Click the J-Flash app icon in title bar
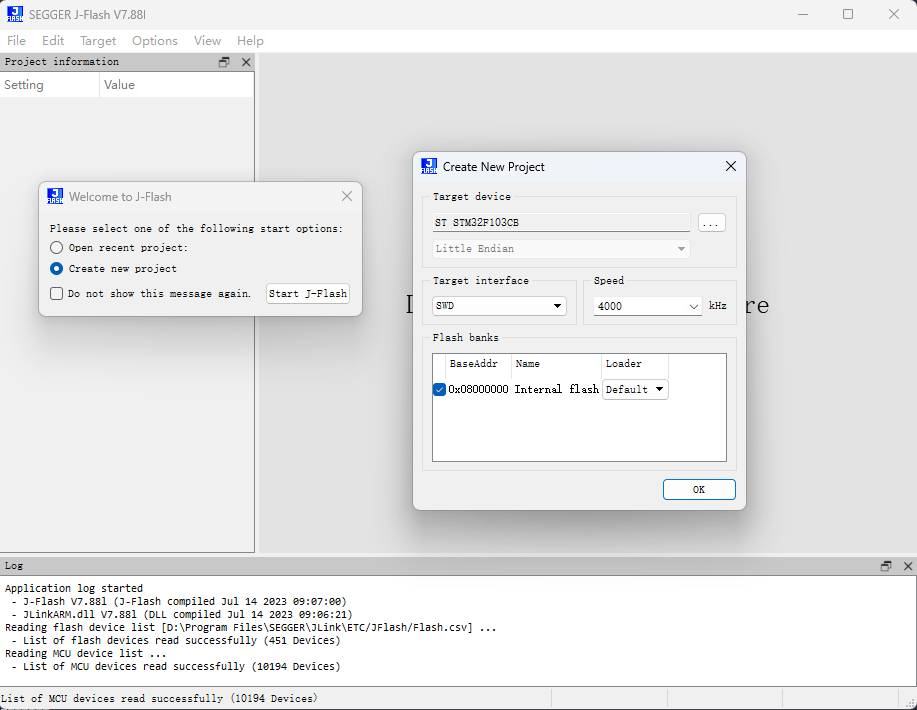917x710 pixels. click(15, 15)
